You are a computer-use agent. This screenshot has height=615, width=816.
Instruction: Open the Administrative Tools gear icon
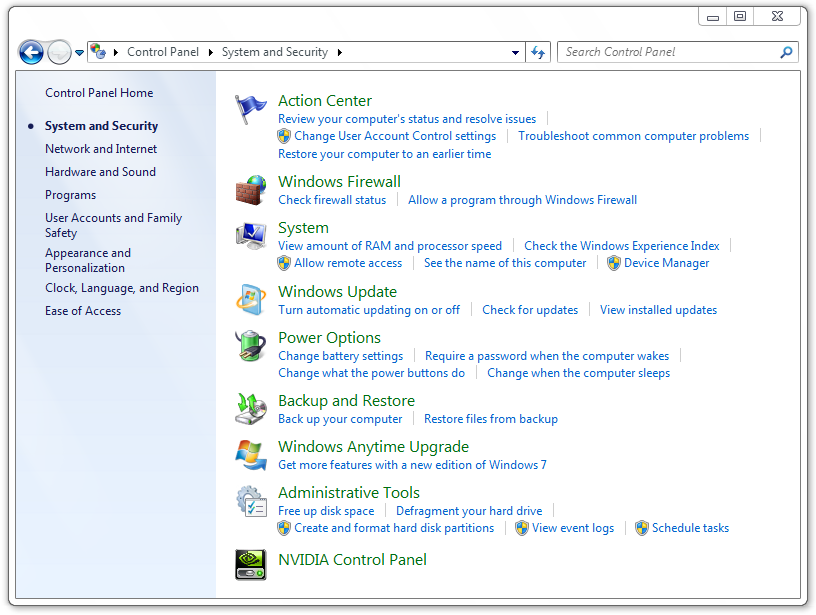(251, 501)
